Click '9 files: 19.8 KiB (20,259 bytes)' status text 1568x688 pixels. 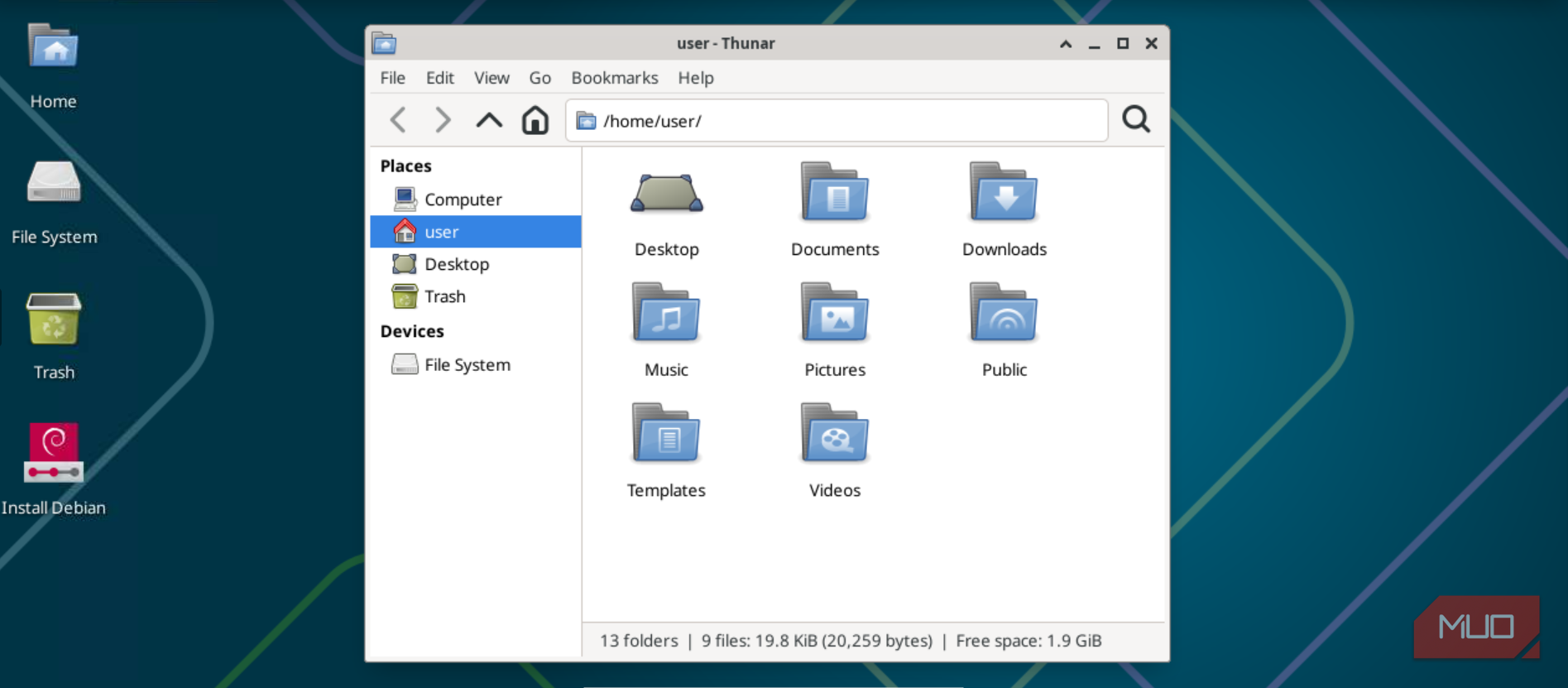pyautogui.click(x=817, y=641)
